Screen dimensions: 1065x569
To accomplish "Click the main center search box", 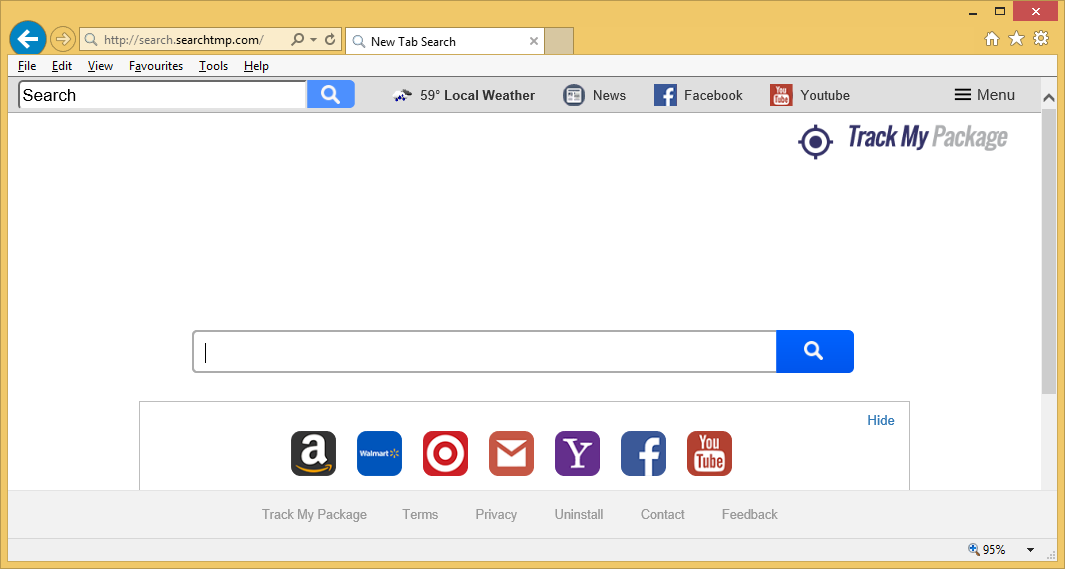I will (484, 352).
